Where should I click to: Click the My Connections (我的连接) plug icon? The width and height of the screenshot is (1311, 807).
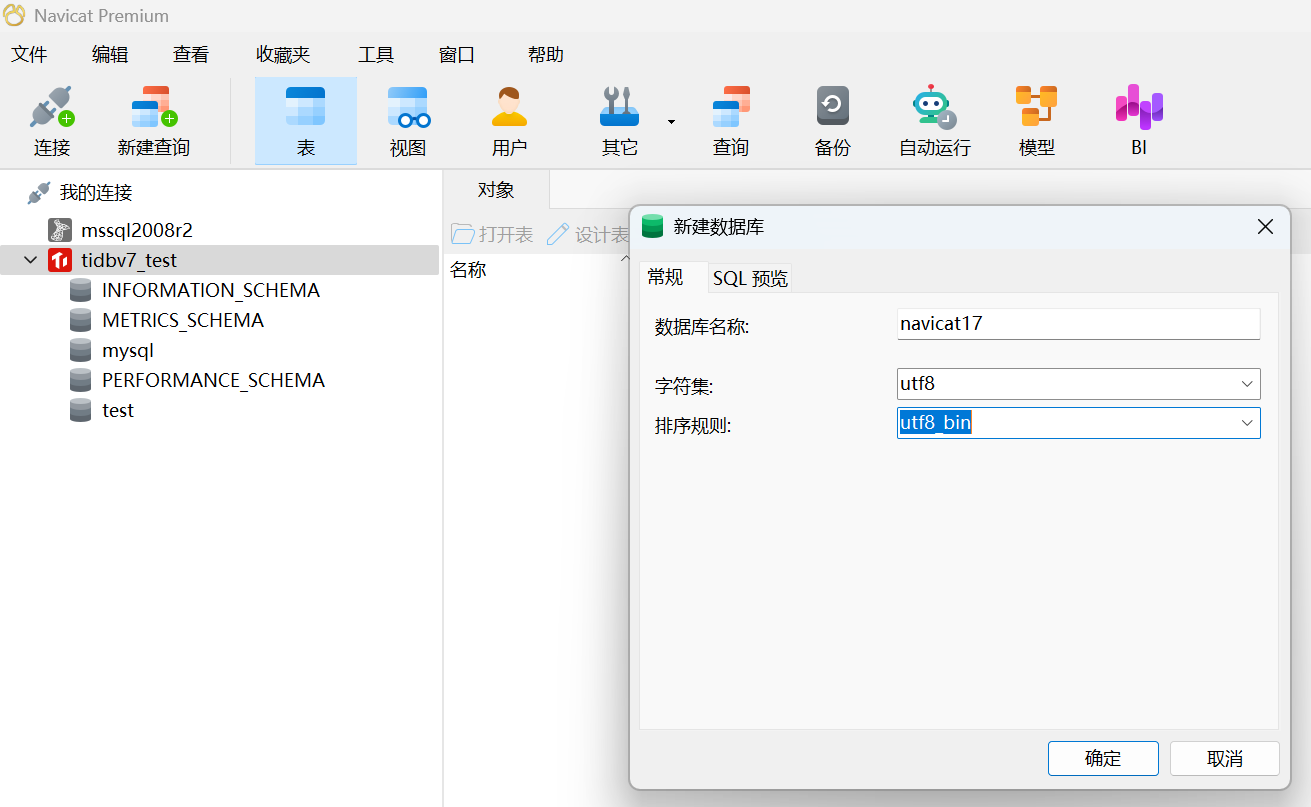coord(39,193)
